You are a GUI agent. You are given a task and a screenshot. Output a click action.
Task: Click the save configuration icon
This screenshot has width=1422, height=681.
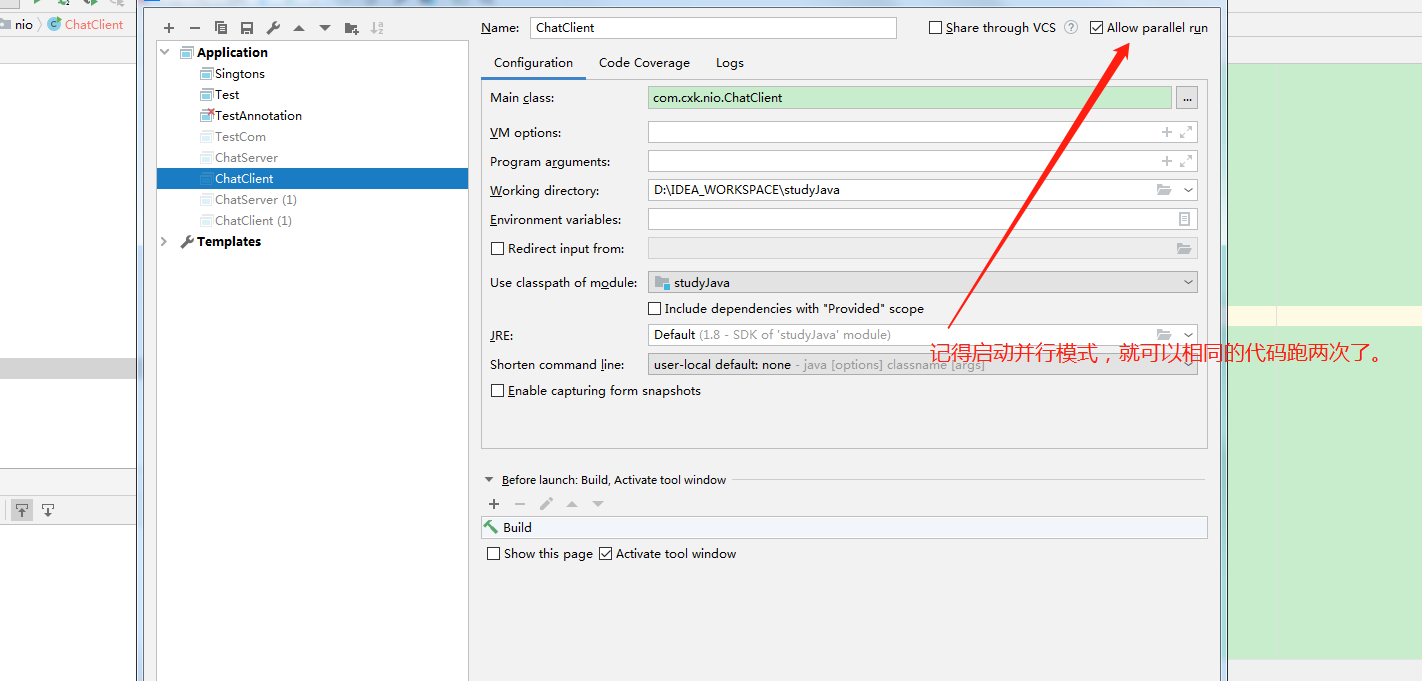(247, 28)
